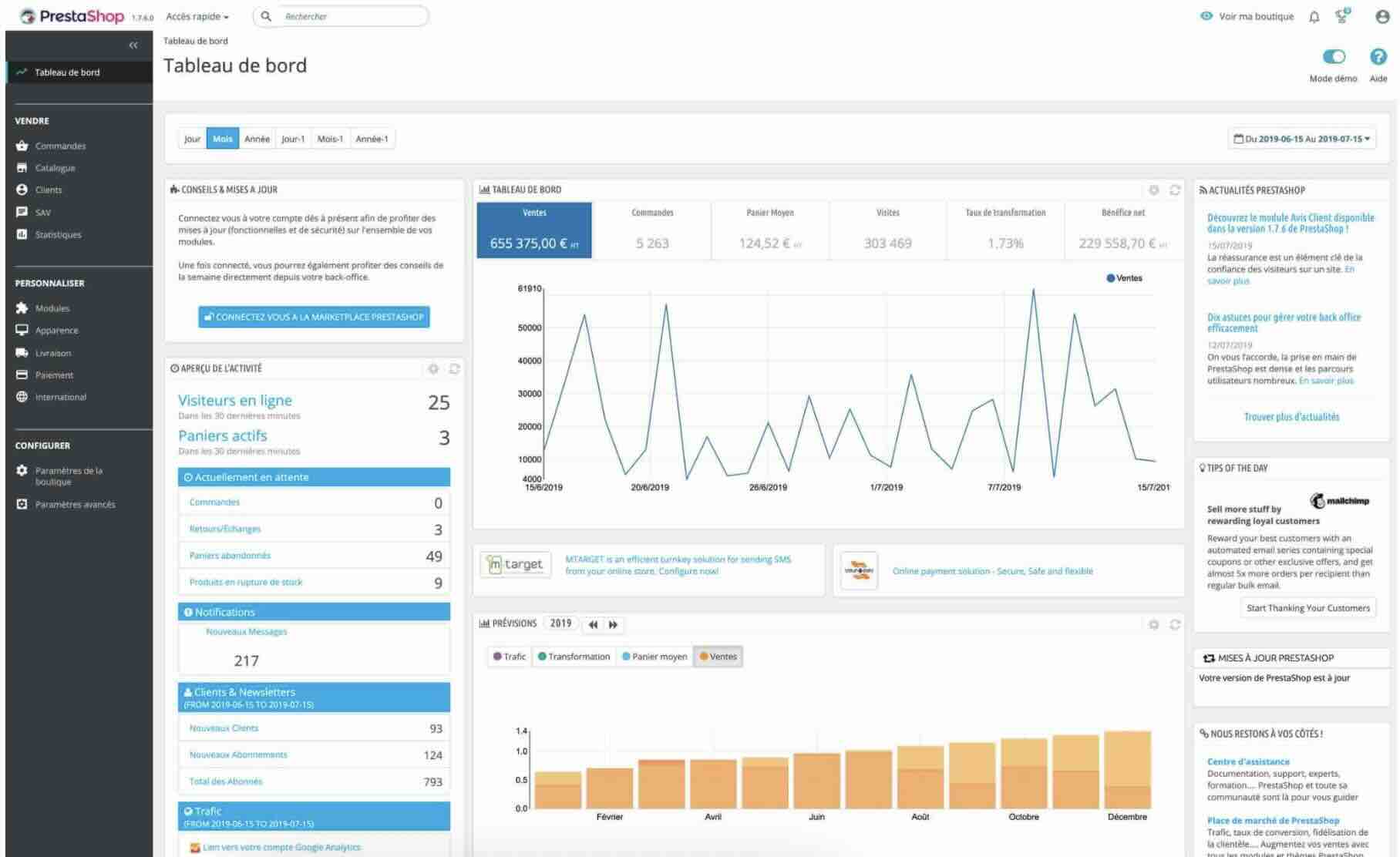The width and height of the screenshot is (1400, 857).
Task: Open the Accès rapide dropdown
Action: [197, 16]
